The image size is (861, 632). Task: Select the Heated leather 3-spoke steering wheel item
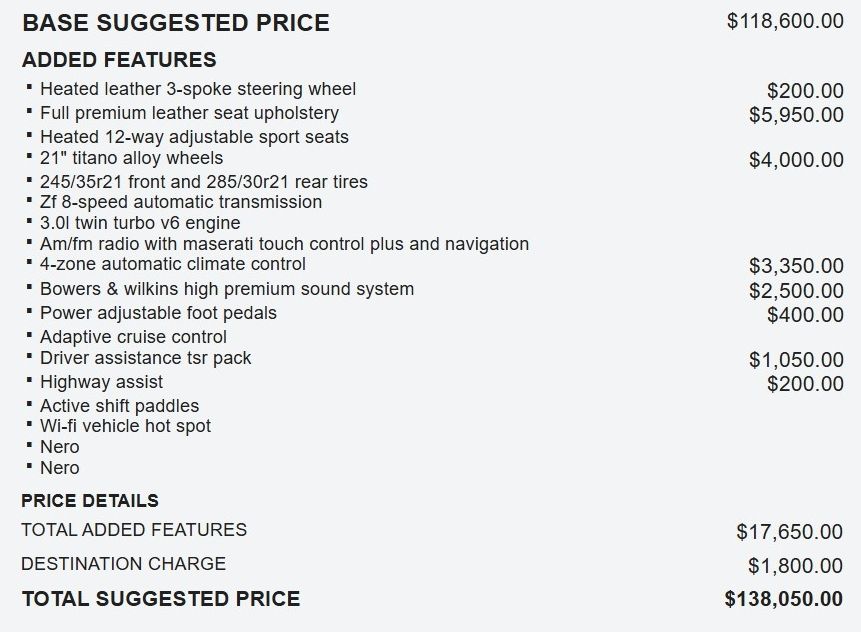(197, 90)
